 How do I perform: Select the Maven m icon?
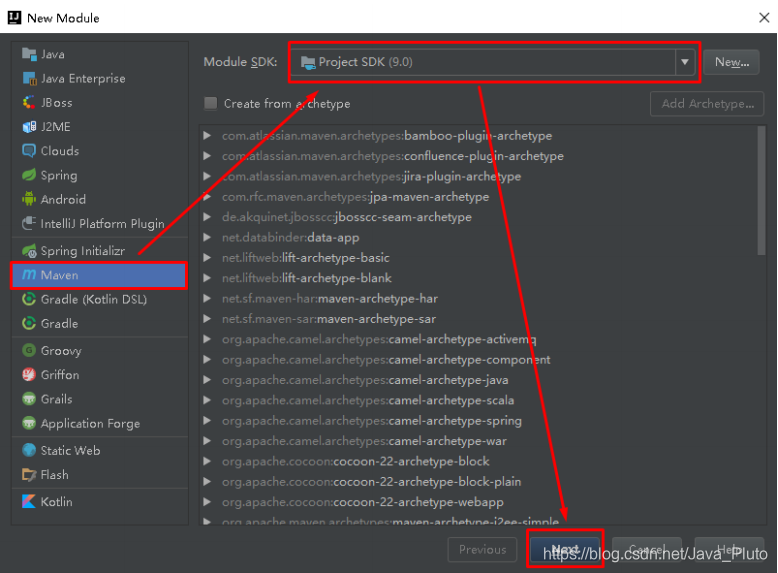coord(29,275)
